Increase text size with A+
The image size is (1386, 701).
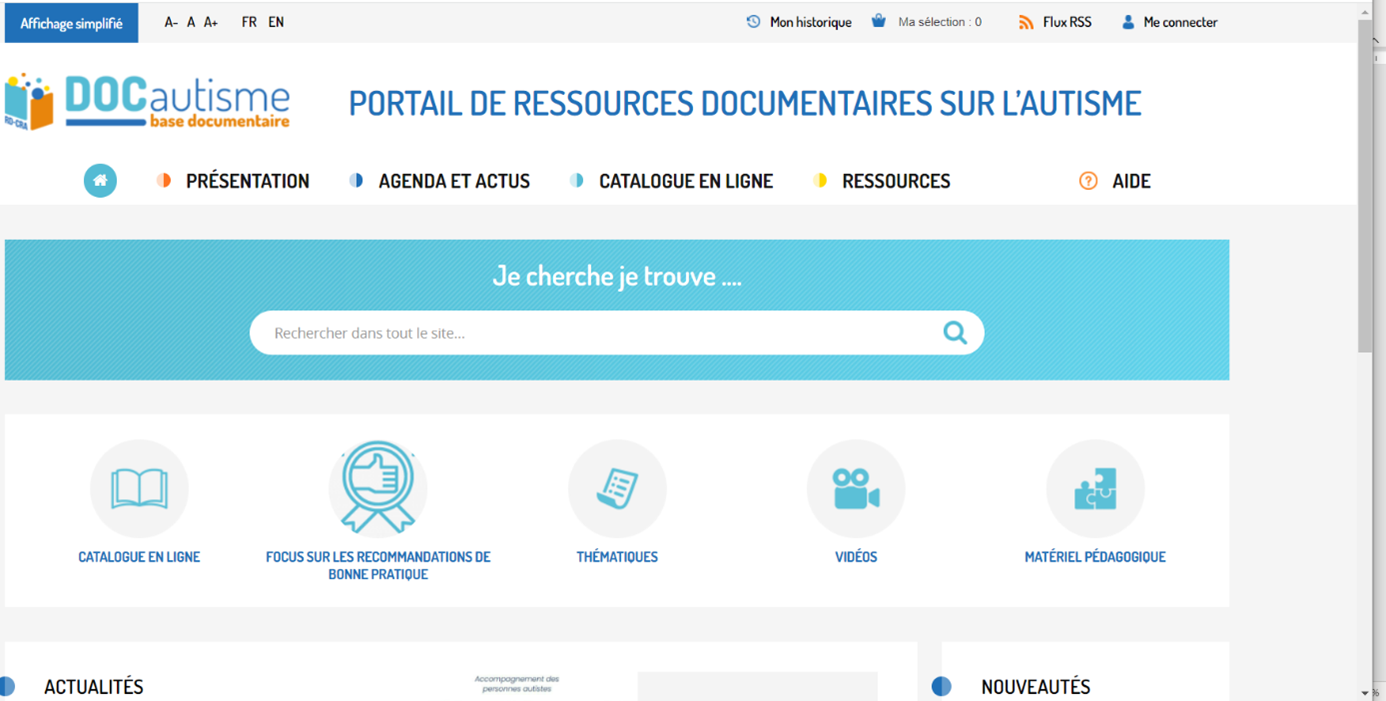[x=211, y=22]
